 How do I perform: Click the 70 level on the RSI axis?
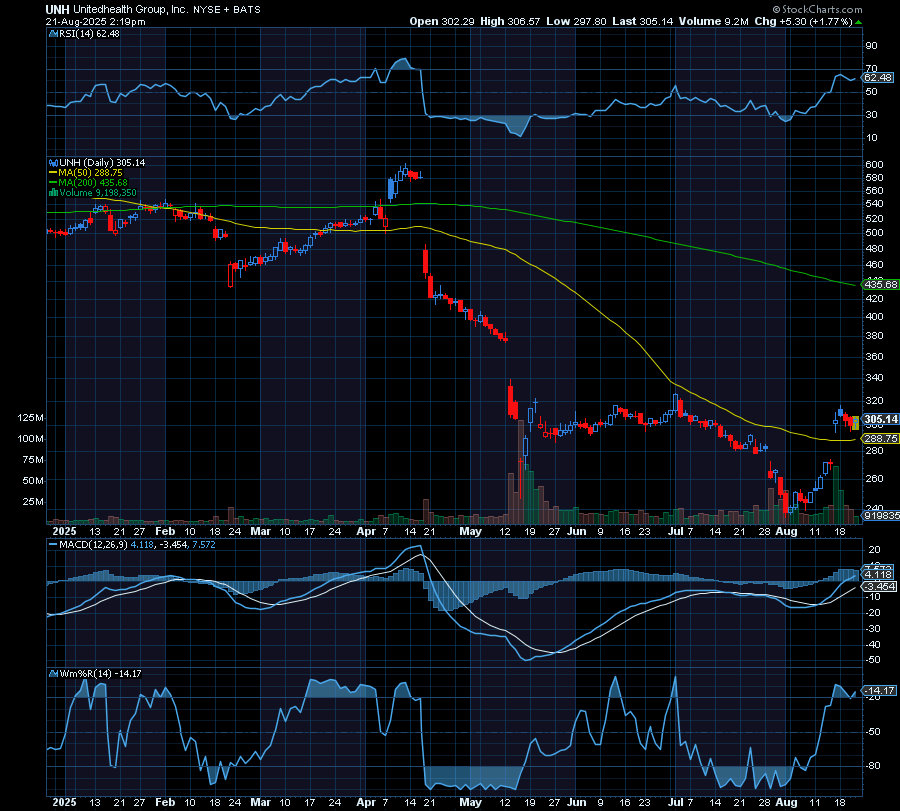[x=872, y=69]
